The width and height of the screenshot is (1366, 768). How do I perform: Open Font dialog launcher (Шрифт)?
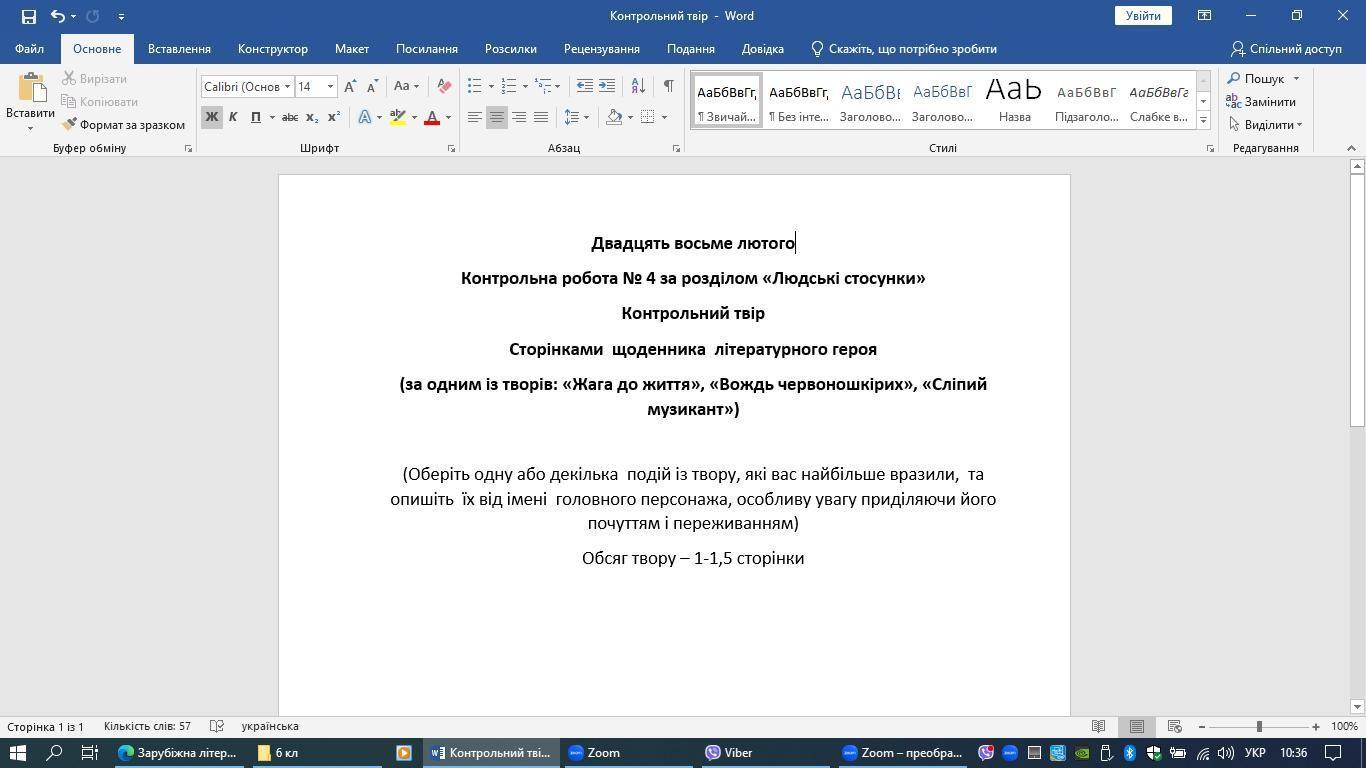tap(451, 149)
